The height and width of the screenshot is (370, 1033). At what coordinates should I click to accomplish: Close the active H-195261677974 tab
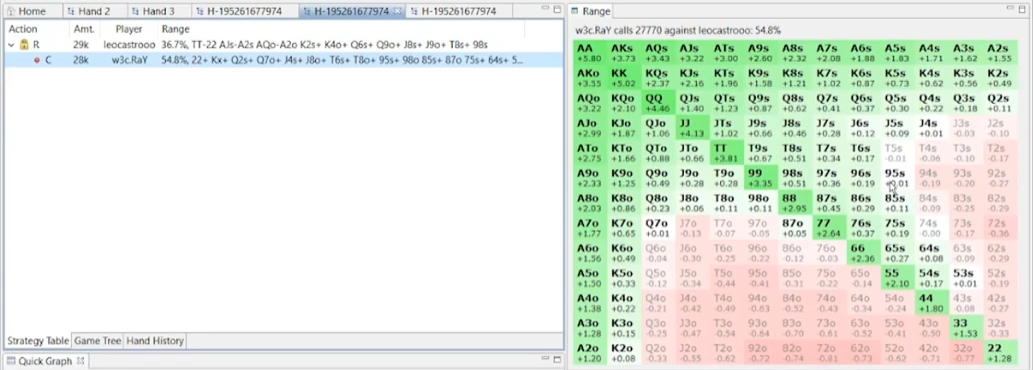pyautogui.click(x=397, y=11)
